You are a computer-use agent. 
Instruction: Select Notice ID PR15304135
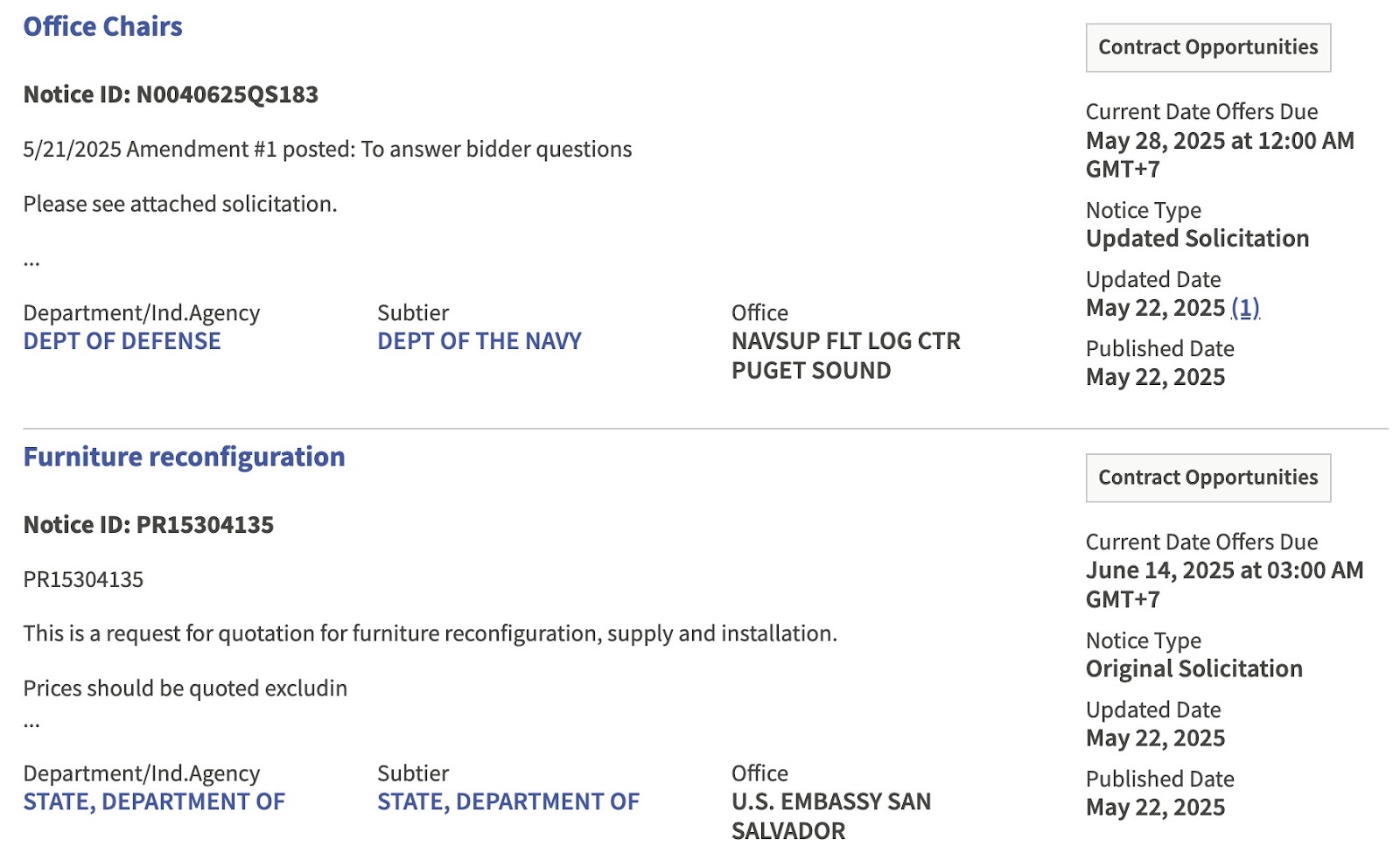149,525
